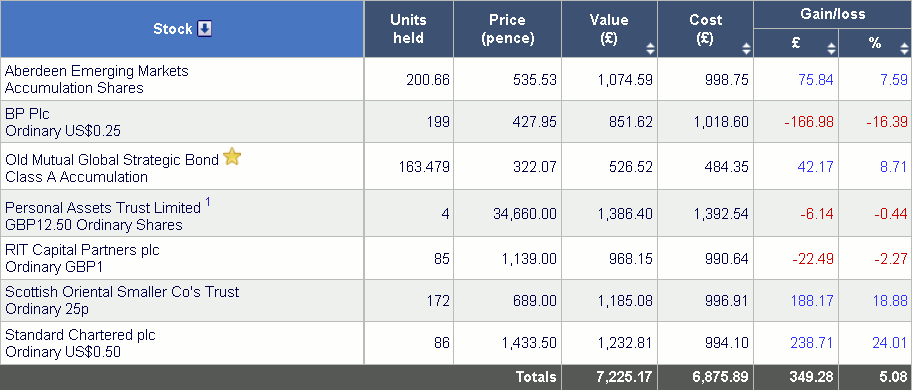
Task: Click the gold star beside Old Mutual bond
Action: (x=231, y=156)
